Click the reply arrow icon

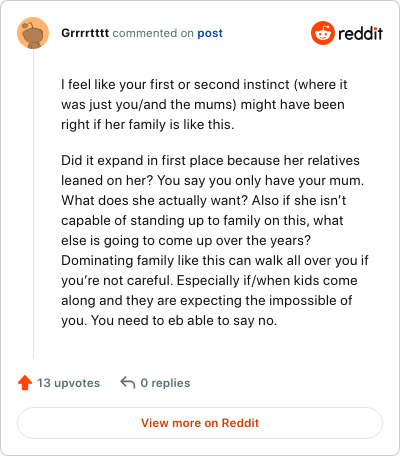click(x=128, y=383)
